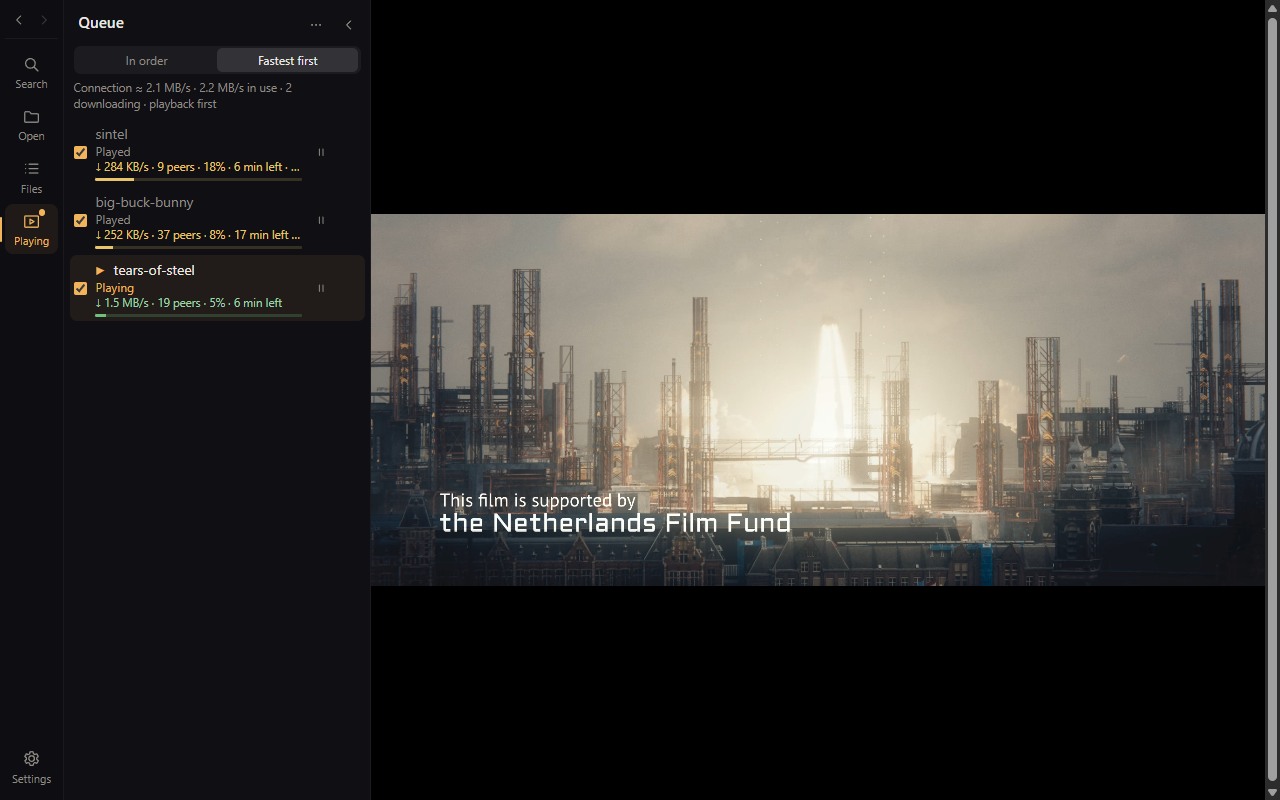The width and height of the screenshot is (1280, 800).
Task: Go back with the left arrow
Action: point(19,20)
